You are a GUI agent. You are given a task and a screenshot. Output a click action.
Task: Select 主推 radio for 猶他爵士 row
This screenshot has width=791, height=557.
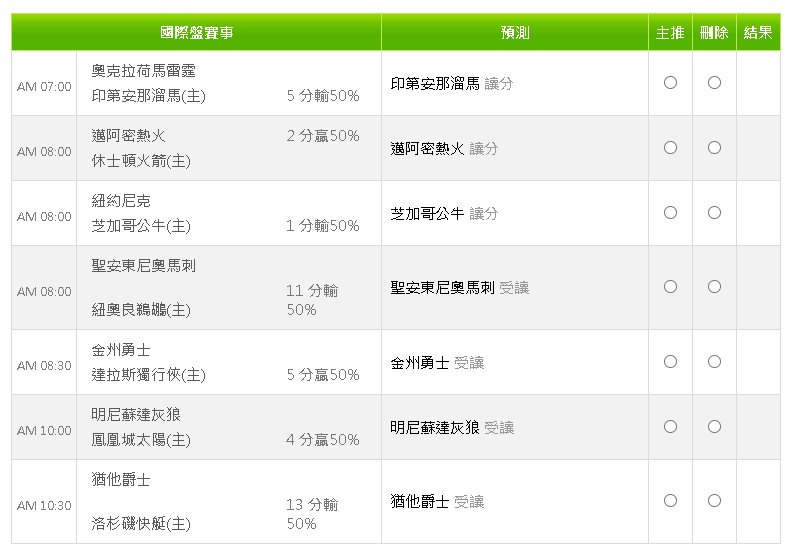click(x=670, y=501)
